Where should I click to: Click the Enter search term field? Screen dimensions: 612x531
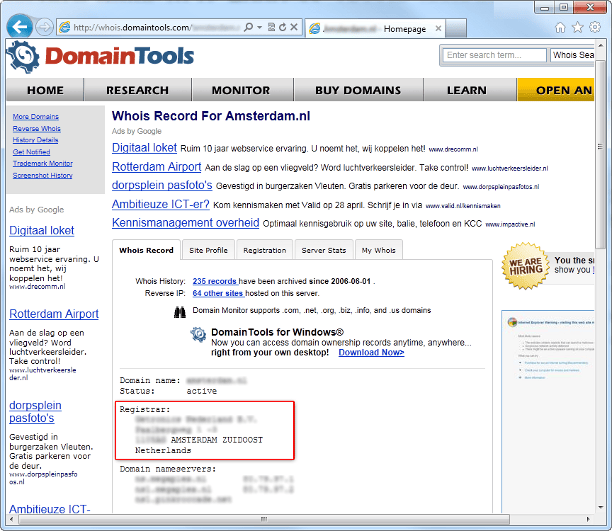tap(494, 55)
